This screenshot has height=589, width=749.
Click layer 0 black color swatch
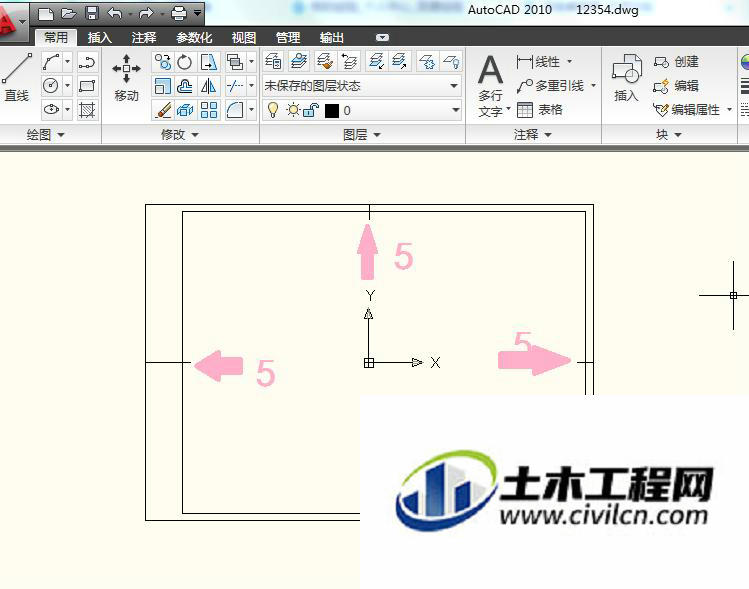[332, 111]
